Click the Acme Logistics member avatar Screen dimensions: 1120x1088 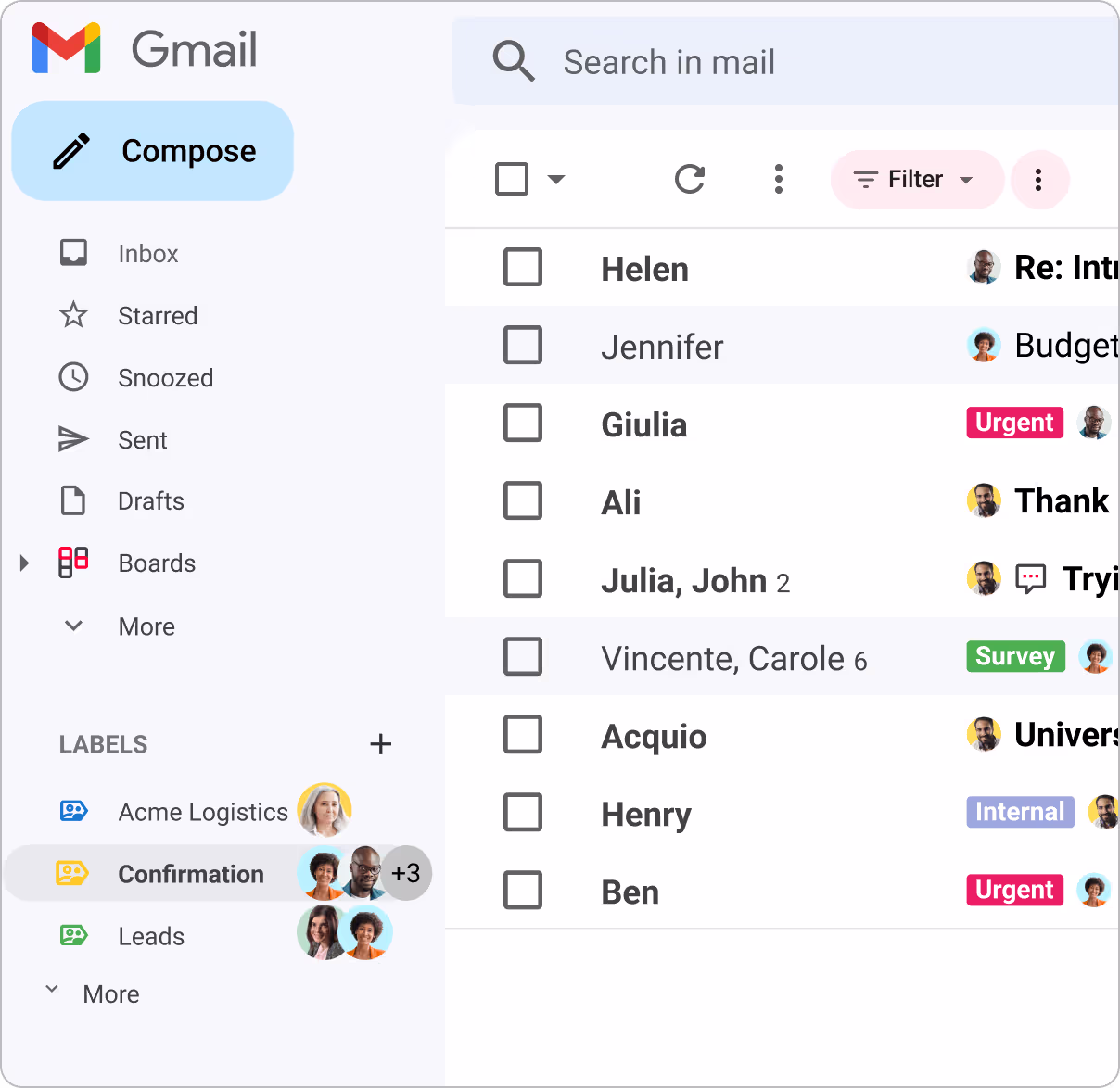[325, 810]
